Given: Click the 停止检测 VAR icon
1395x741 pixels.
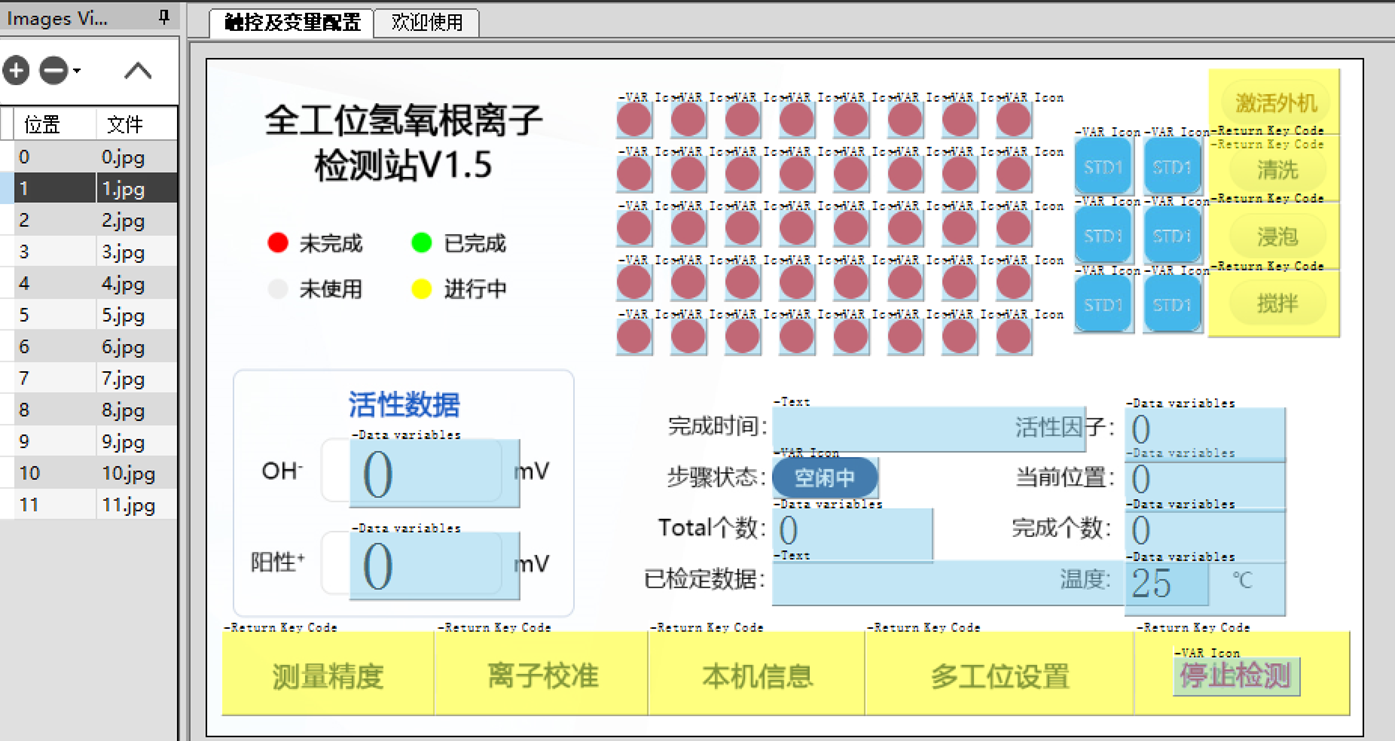Looking at the screenshot, I should pos(1236,676).
